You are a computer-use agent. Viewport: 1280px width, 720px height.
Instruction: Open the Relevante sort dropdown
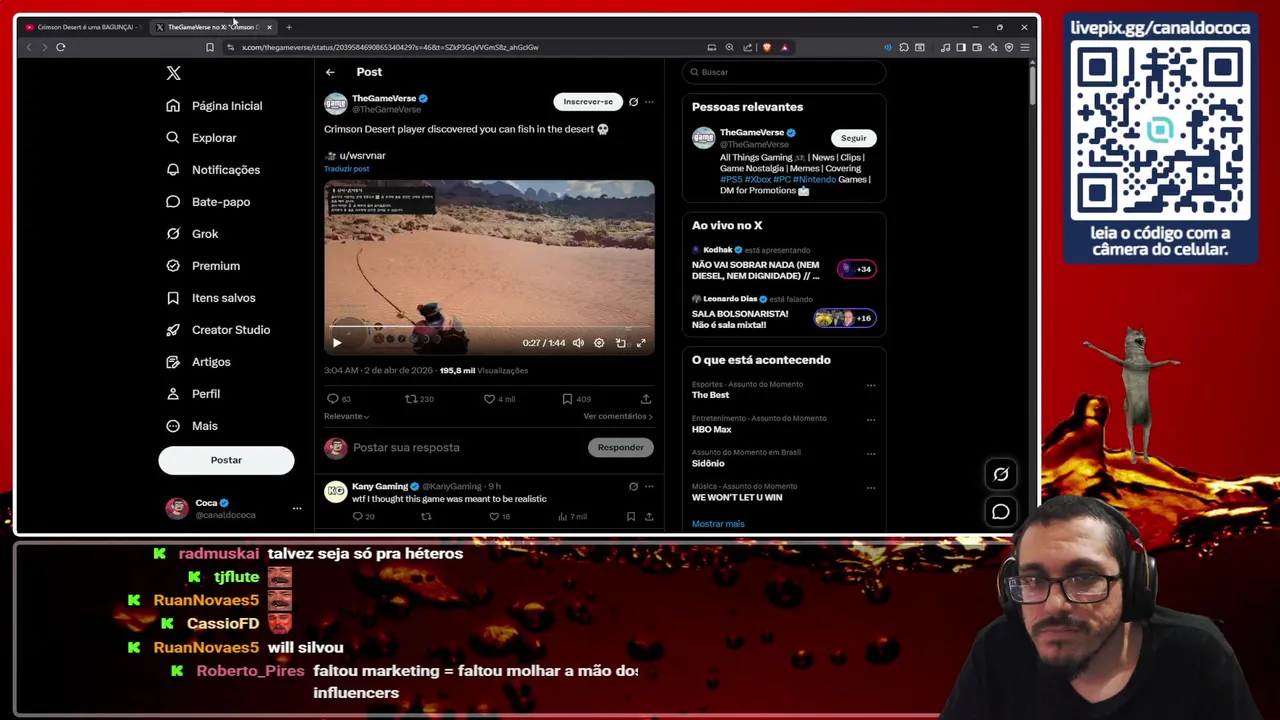346,416
